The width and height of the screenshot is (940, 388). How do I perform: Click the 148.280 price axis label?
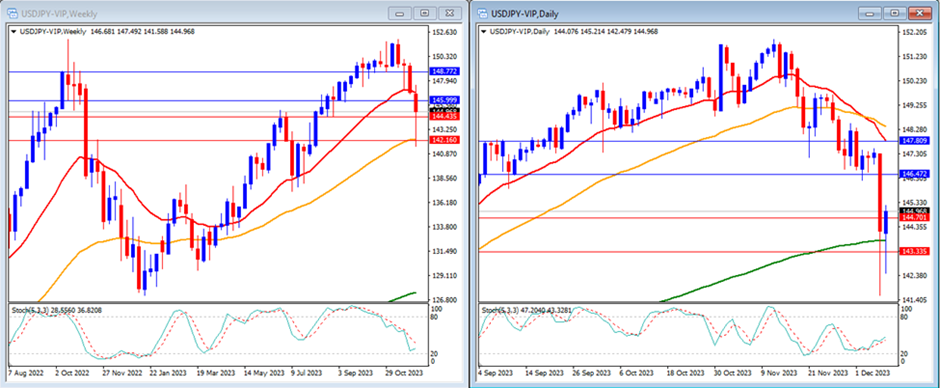click(915, 130)
